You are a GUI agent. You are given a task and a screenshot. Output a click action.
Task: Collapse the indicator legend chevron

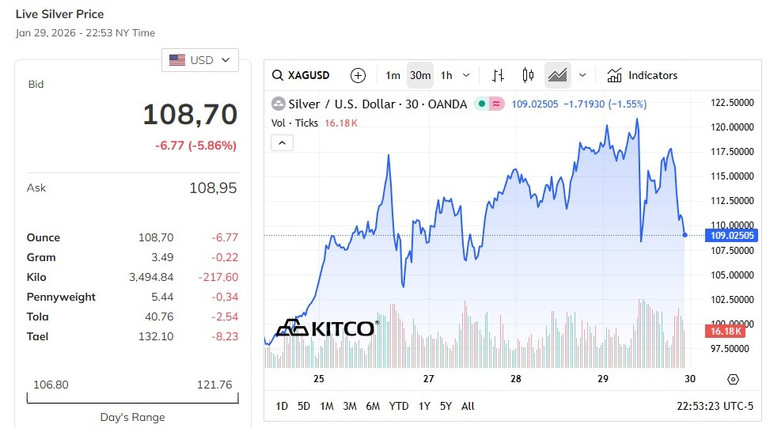click(x=281, y=143)
